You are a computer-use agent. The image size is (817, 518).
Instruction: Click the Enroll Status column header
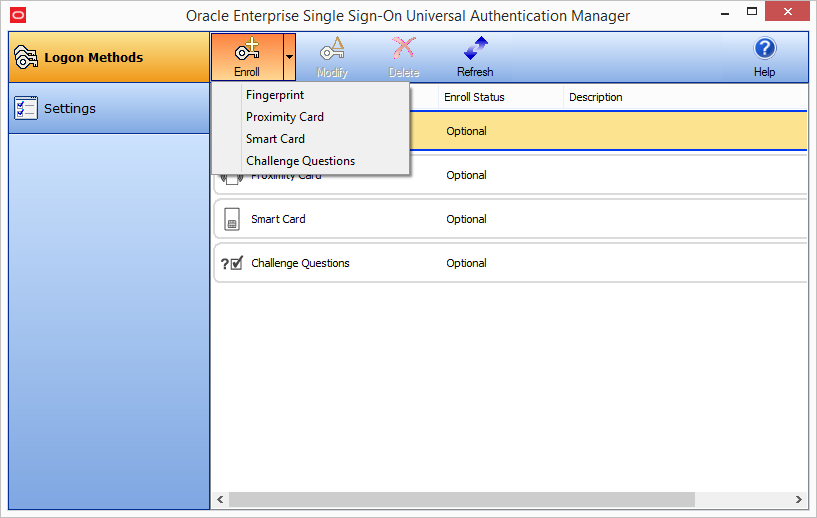(x=501, y=97)
